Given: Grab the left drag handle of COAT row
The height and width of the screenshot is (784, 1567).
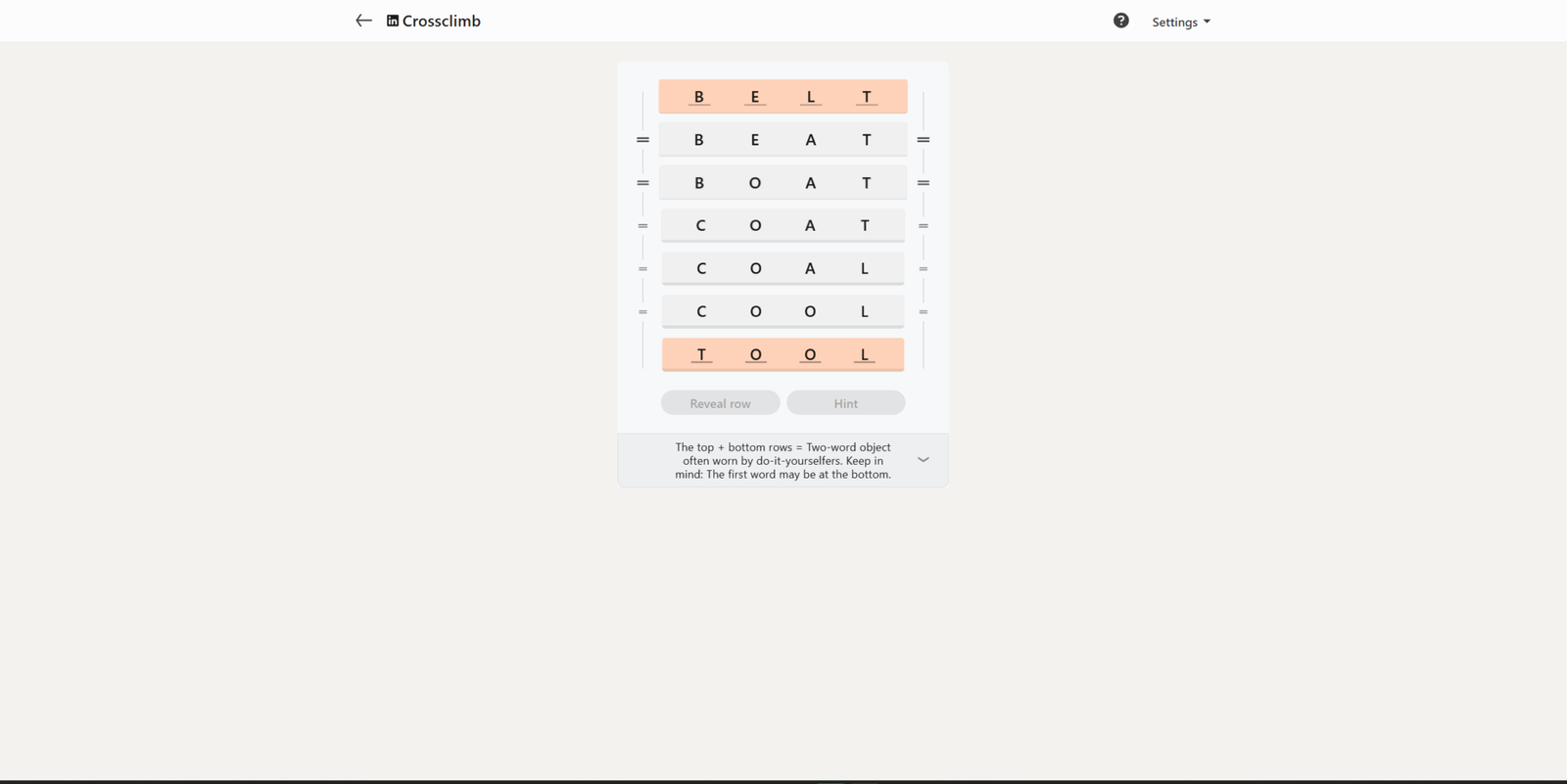Looking at the screenshot, I should click(642, 226).
